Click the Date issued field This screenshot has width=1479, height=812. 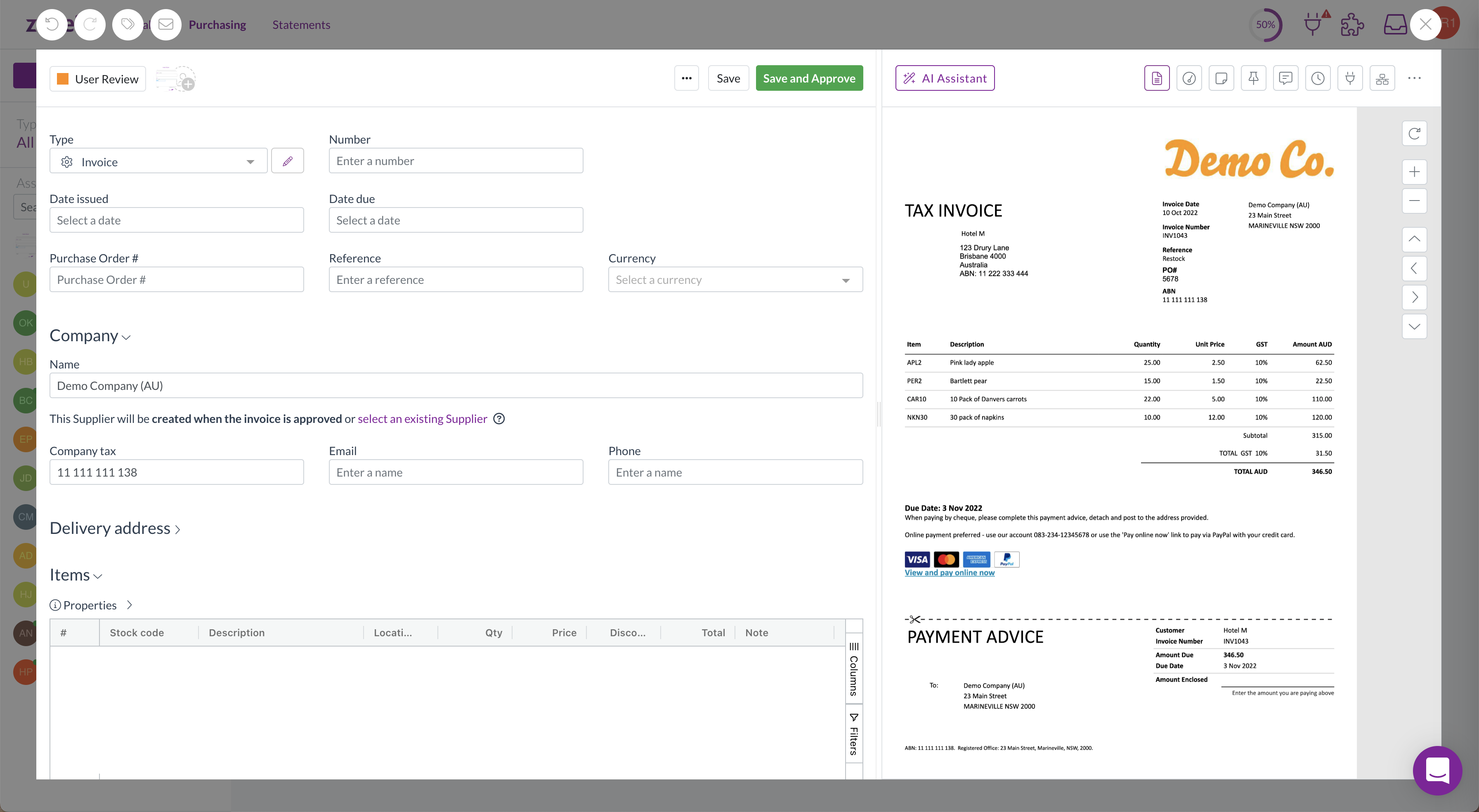tap(177, 220)
